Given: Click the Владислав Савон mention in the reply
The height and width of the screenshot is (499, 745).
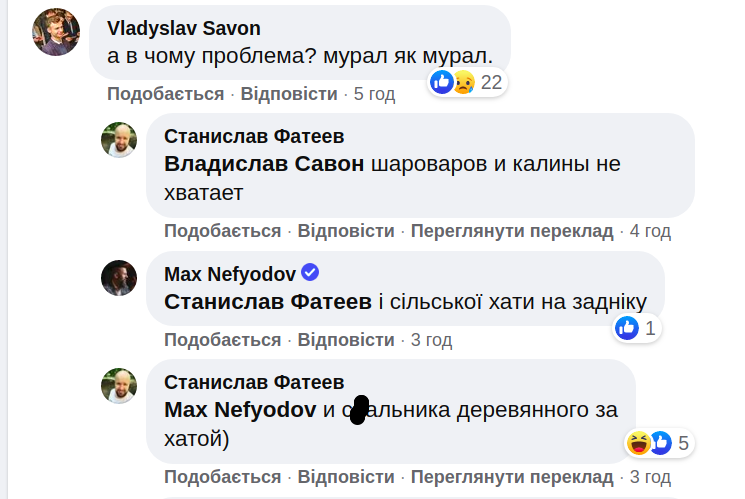Looking at the screenshot, I should tap(263, 165).
